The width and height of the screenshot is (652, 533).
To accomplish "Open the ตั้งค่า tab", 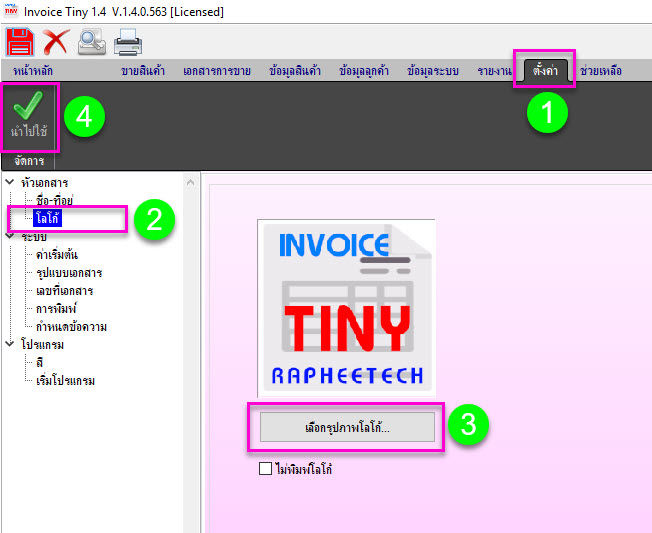I will pyautogui.click(x=545, y=71).
